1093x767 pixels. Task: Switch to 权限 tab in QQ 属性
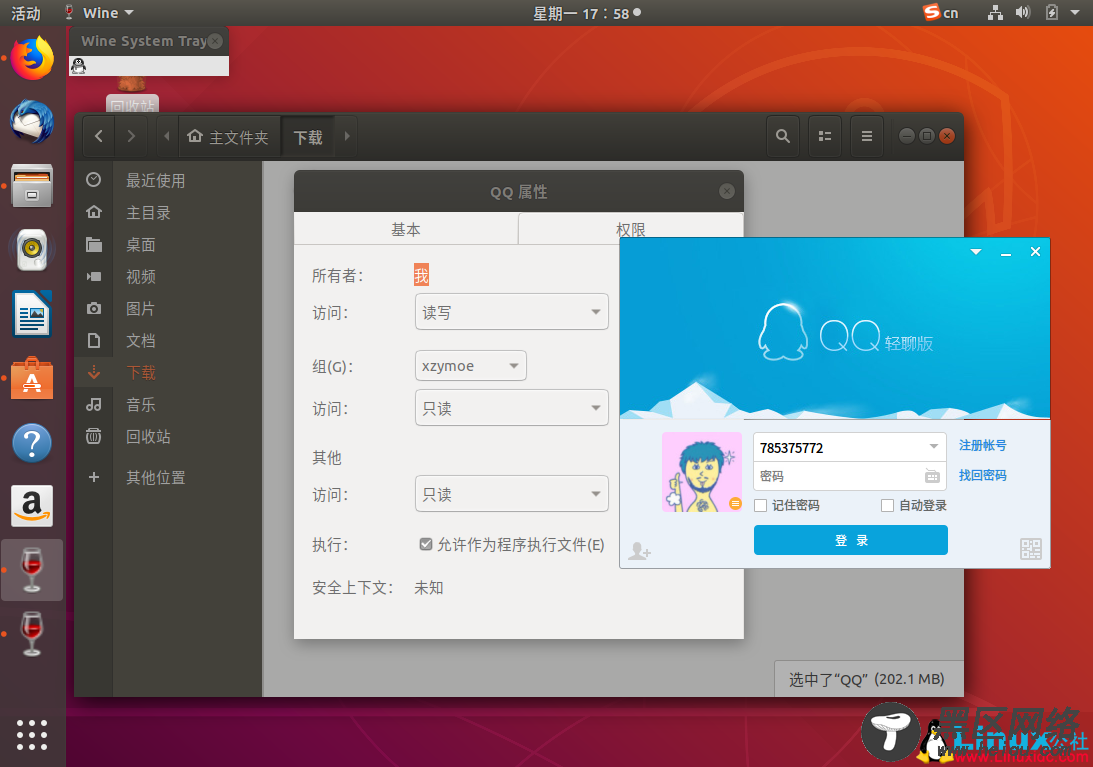tap(631, 229)
